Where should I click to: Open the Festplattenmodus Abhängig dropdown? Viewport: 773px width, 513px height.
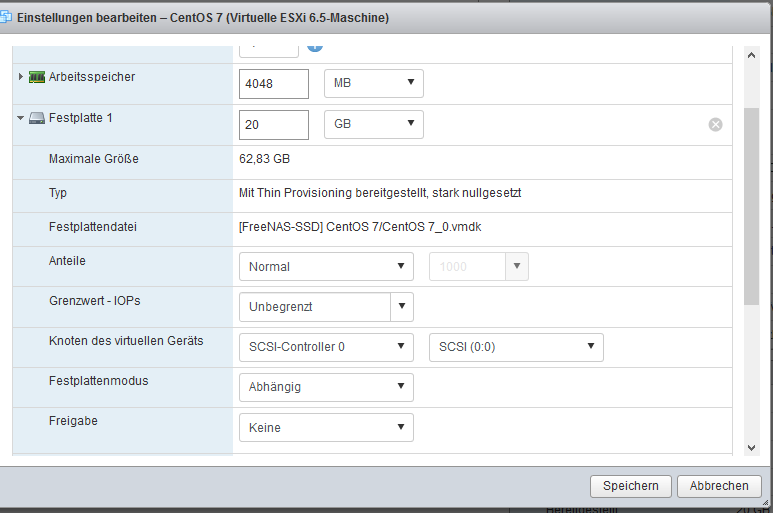click(x=326, y=387)
